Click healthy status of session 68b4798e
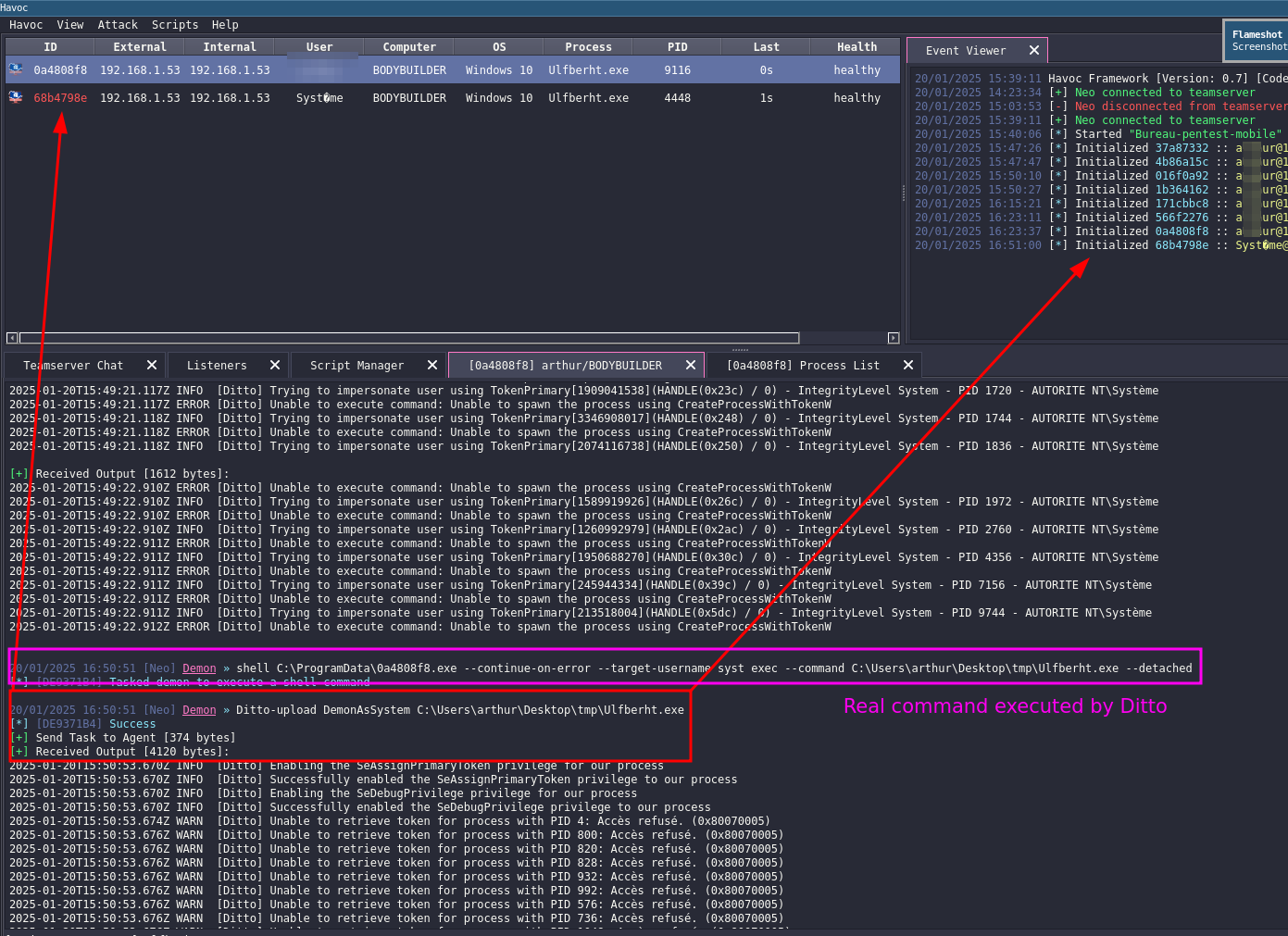Screen dimensions: 1288x936 [x=857, y=98]
